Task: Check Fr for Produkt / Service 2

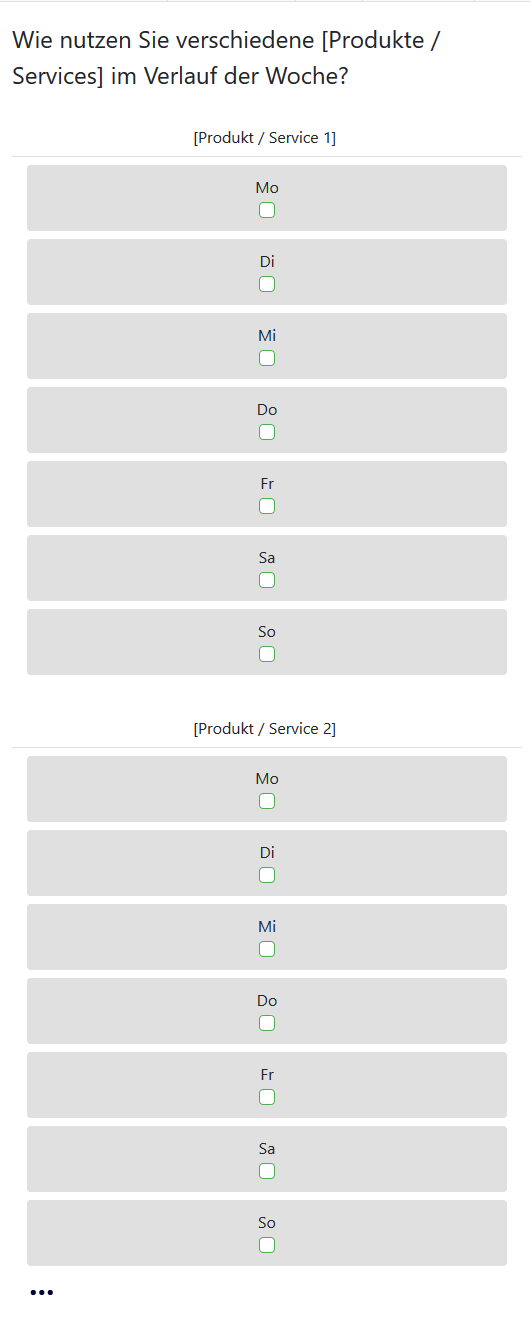Action: pos(267,1097)
